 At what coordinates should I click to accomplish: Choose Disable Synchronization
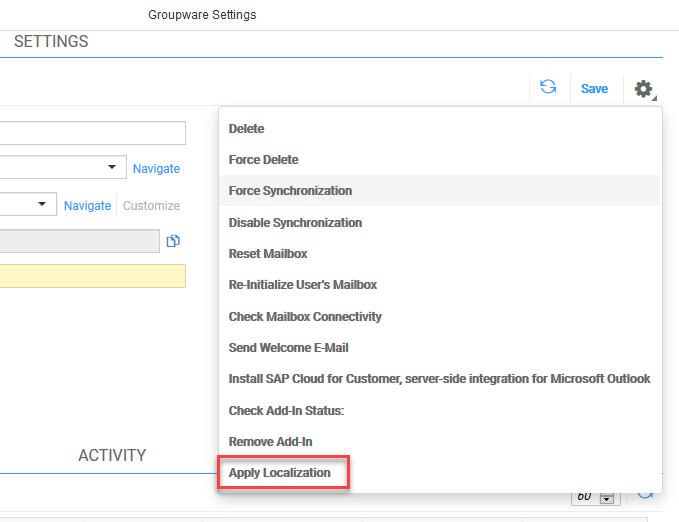(295, 222)
